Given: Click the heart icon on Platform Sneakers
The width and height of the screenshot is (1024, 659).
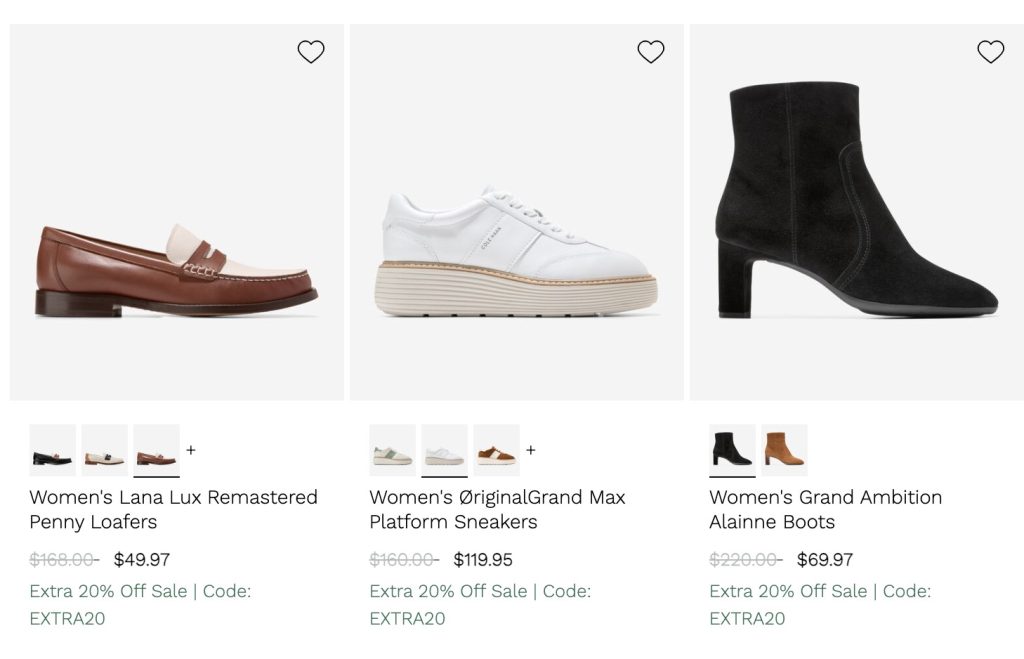Looking at the screenshot, I should (x=651, y=52).
